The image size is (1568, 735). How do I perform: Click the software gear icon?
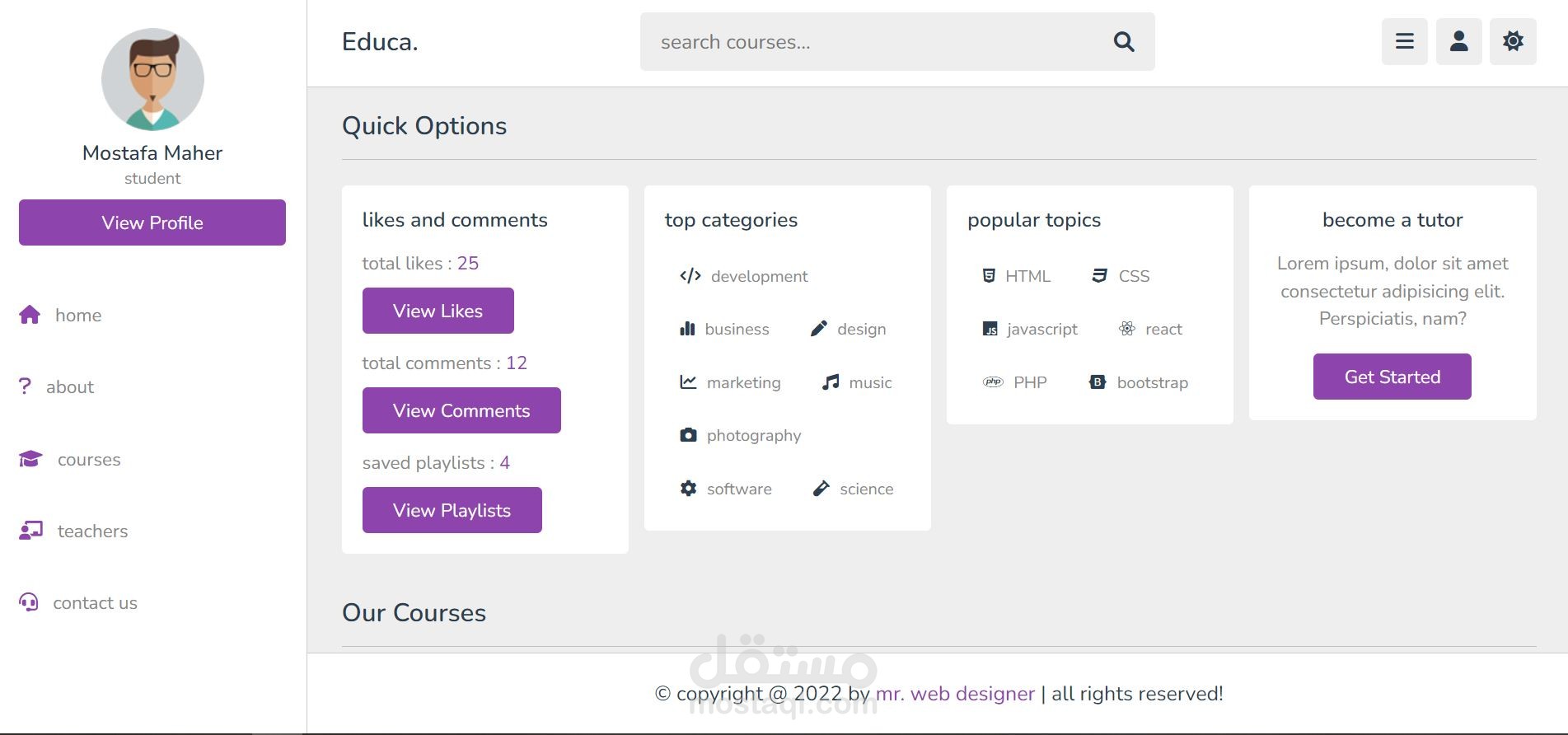(688, 489)
